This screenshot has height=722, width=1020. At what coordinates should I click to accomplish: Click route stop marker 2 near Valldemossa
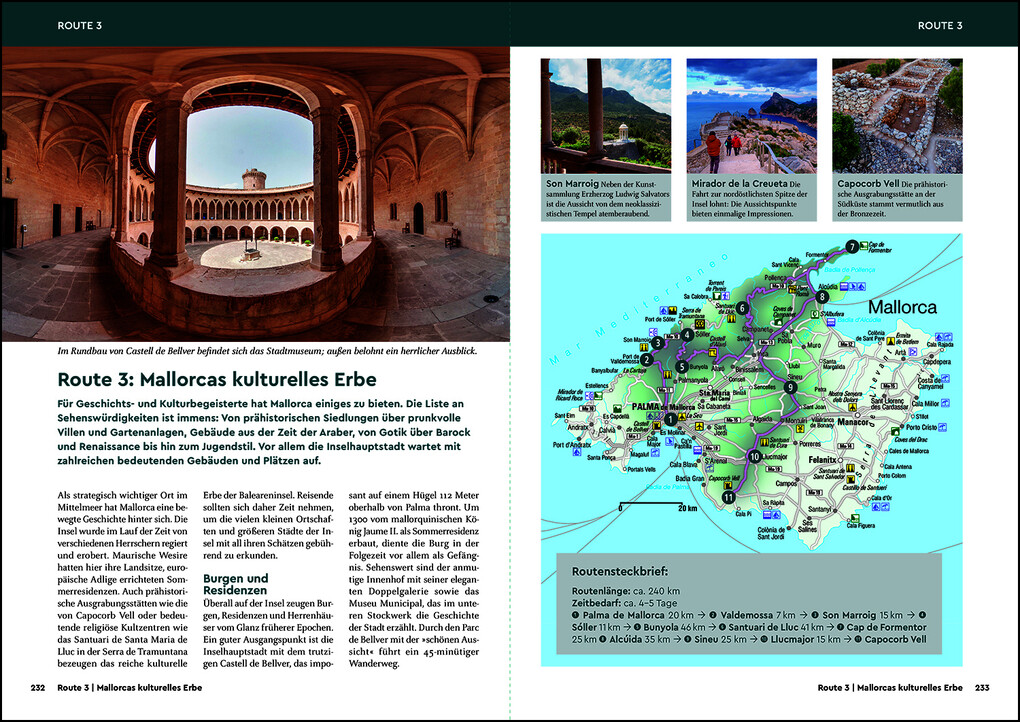pos(647,360)
